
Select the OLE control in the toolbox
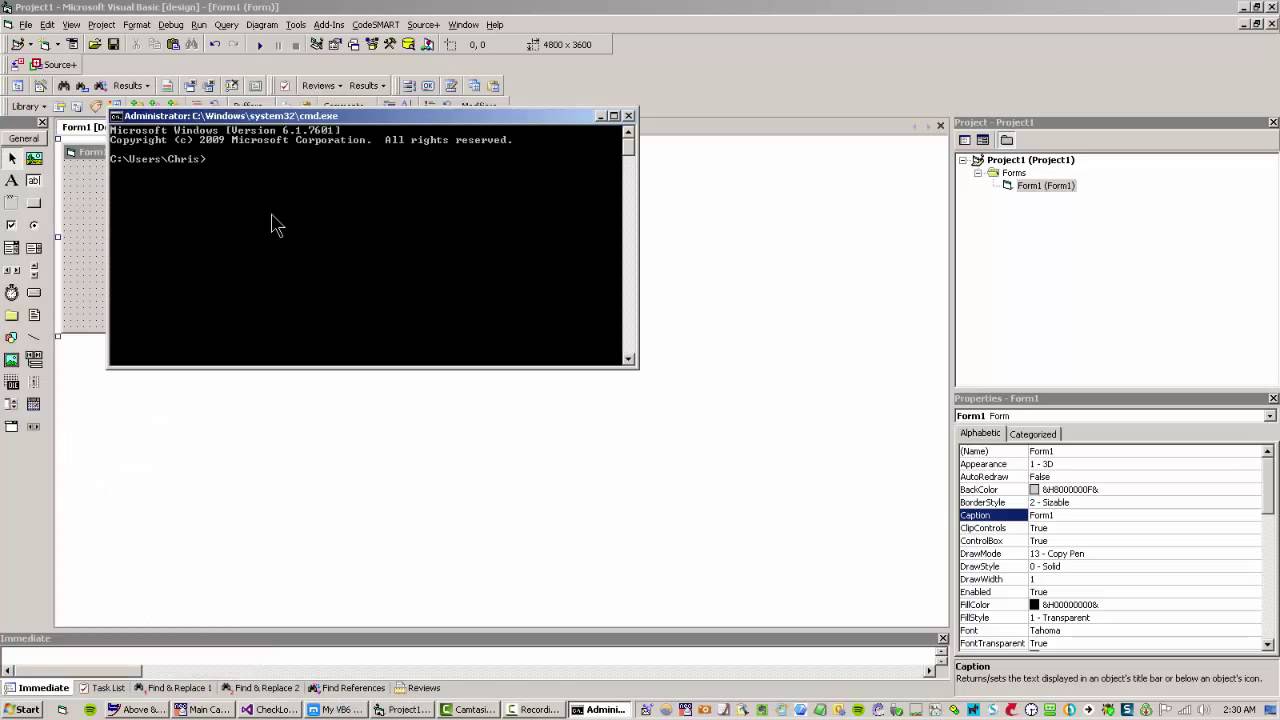[x=12, y=383]
